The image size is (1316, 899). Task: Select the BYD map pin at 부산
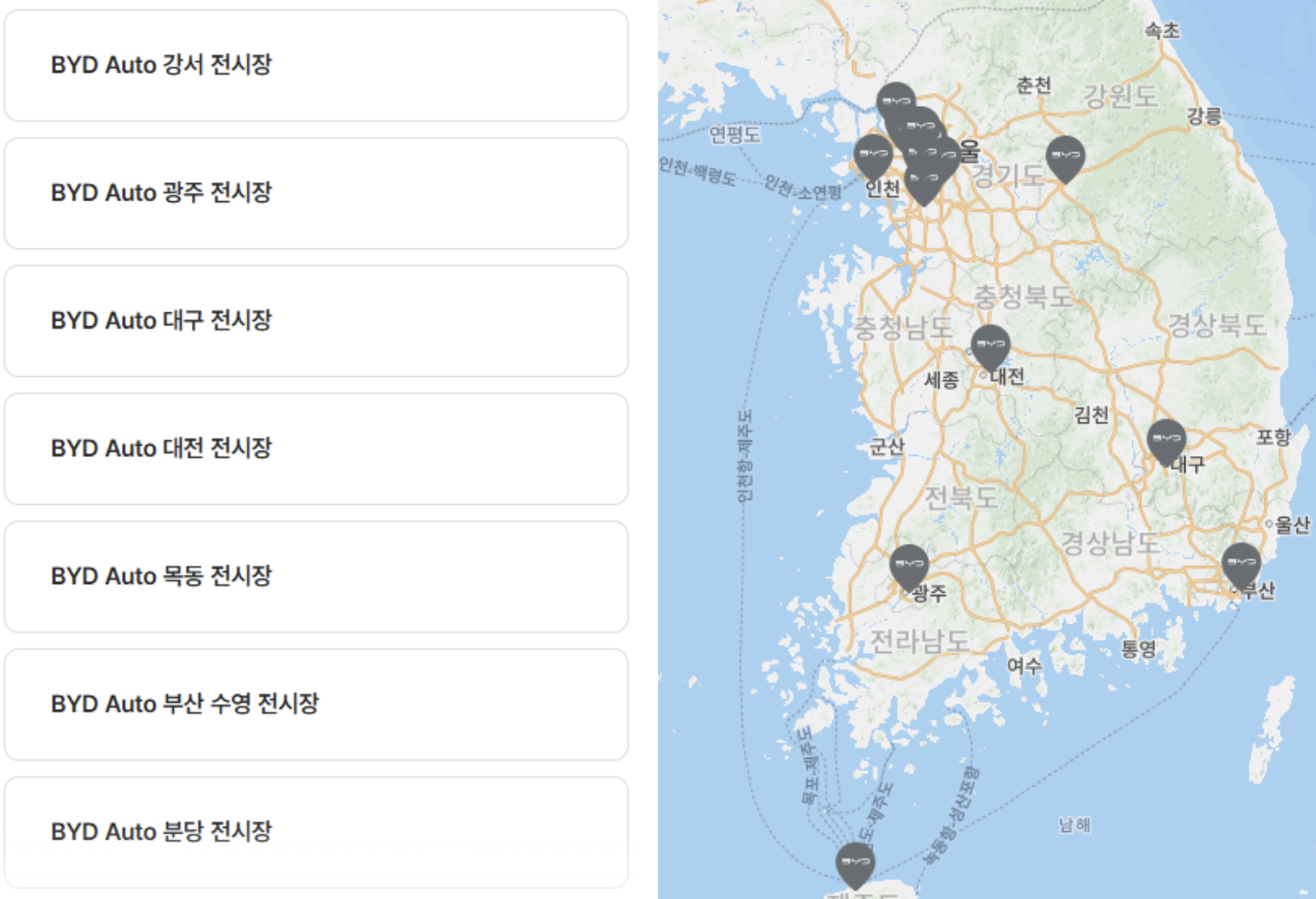pyautogui.click(x=1241, y=565)
